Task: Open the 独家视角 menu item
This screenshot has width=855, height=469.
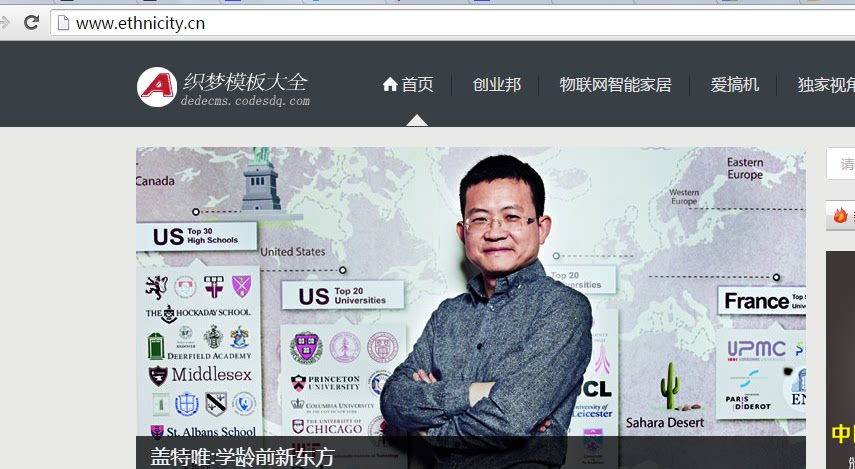Action: point(826,85)
